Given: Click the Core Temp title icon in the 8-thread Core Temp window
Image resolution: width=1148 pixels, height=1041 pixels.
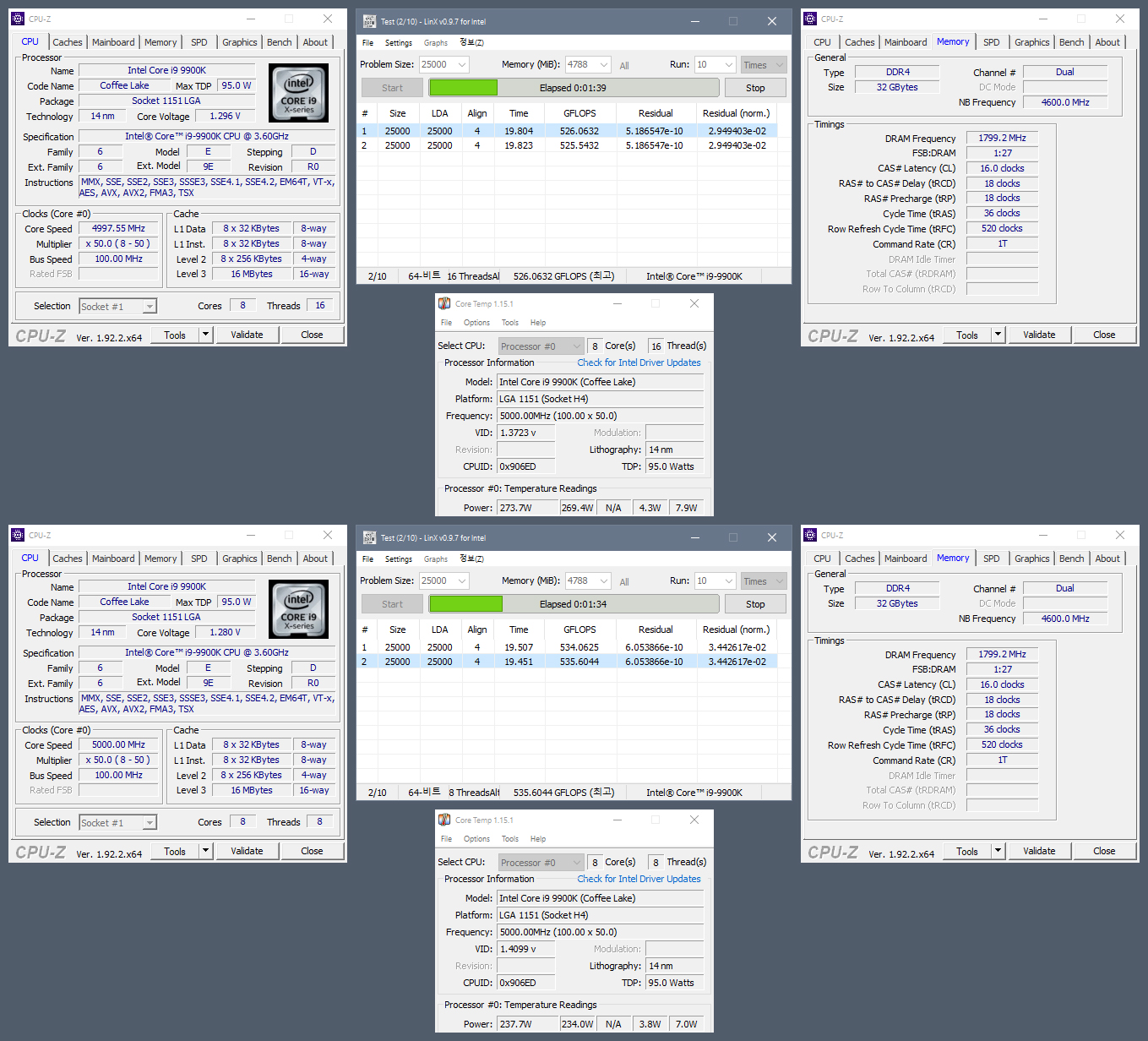Looking at the screenshot, I should [x=444, y=820].
